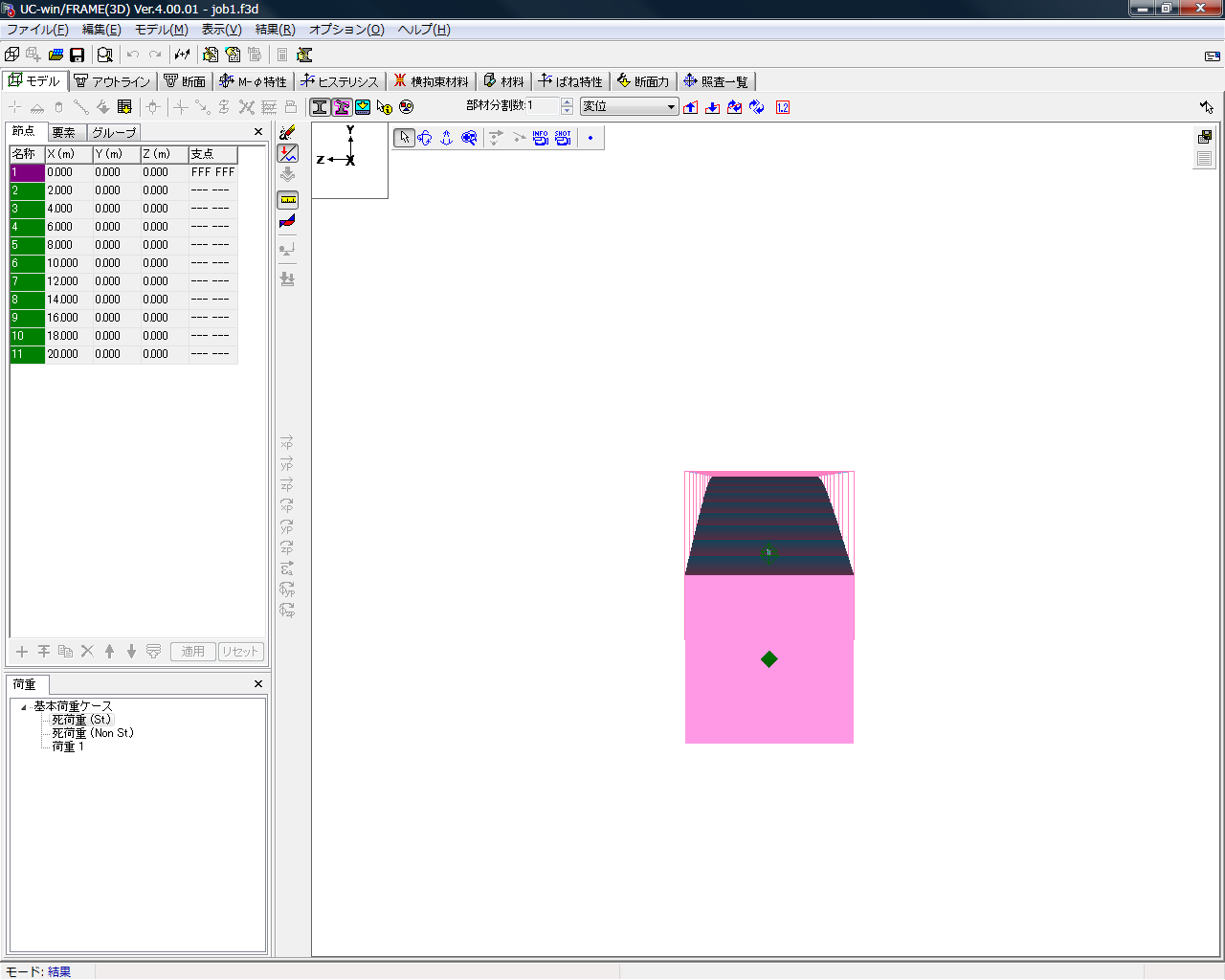Select the 死荷重 (Non St.) load case

click(x=93, y=733)
